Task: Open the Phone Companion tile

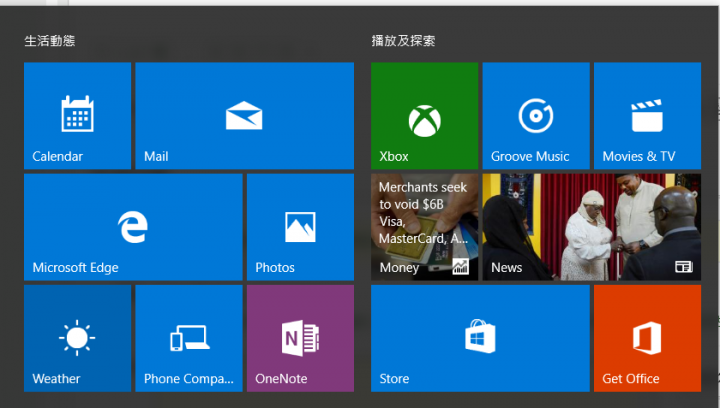Action: [189, 338]
